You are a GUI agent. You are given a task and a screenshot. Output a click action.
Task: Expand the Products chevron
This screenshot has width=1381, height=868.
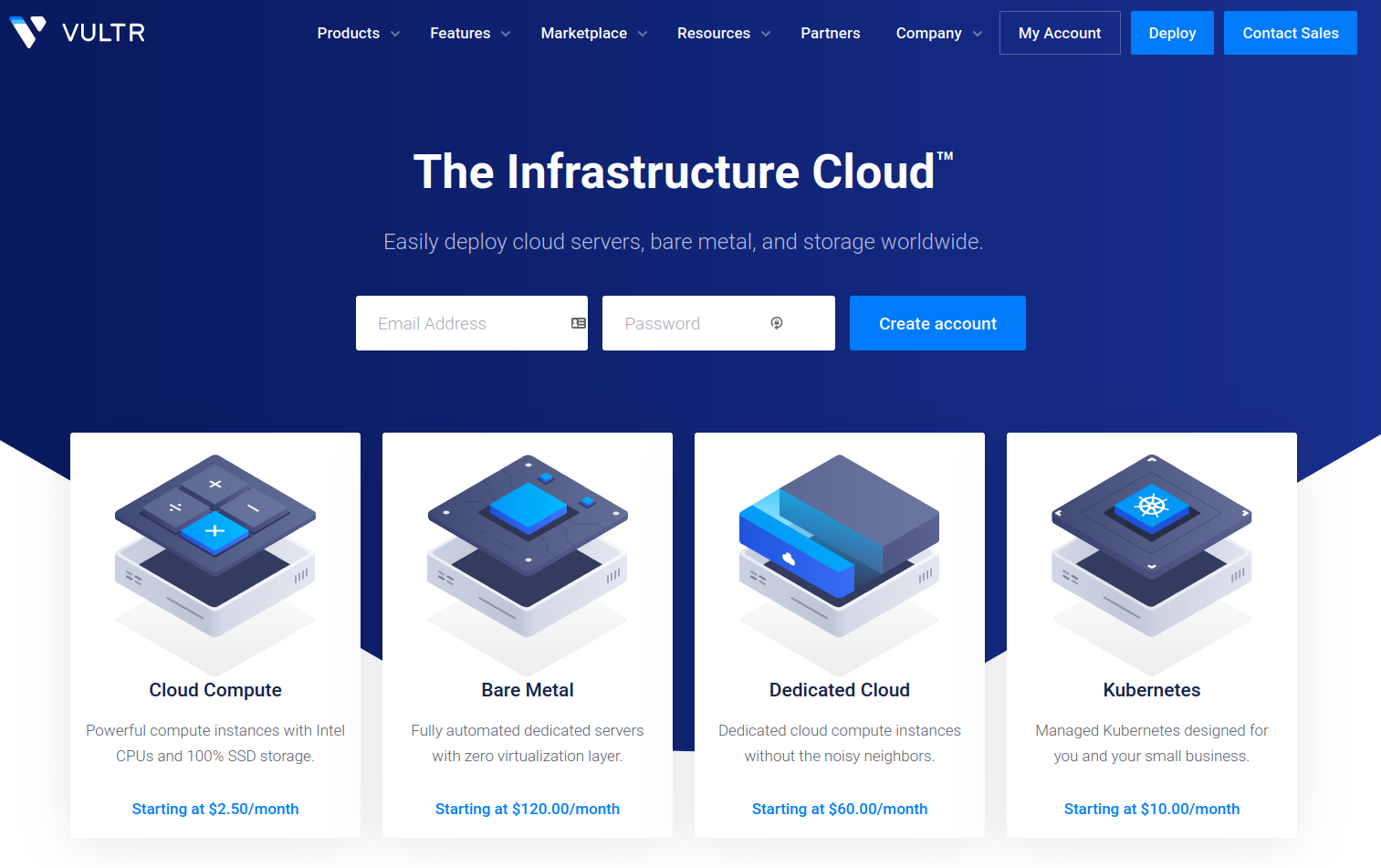[x=395, y=34]
